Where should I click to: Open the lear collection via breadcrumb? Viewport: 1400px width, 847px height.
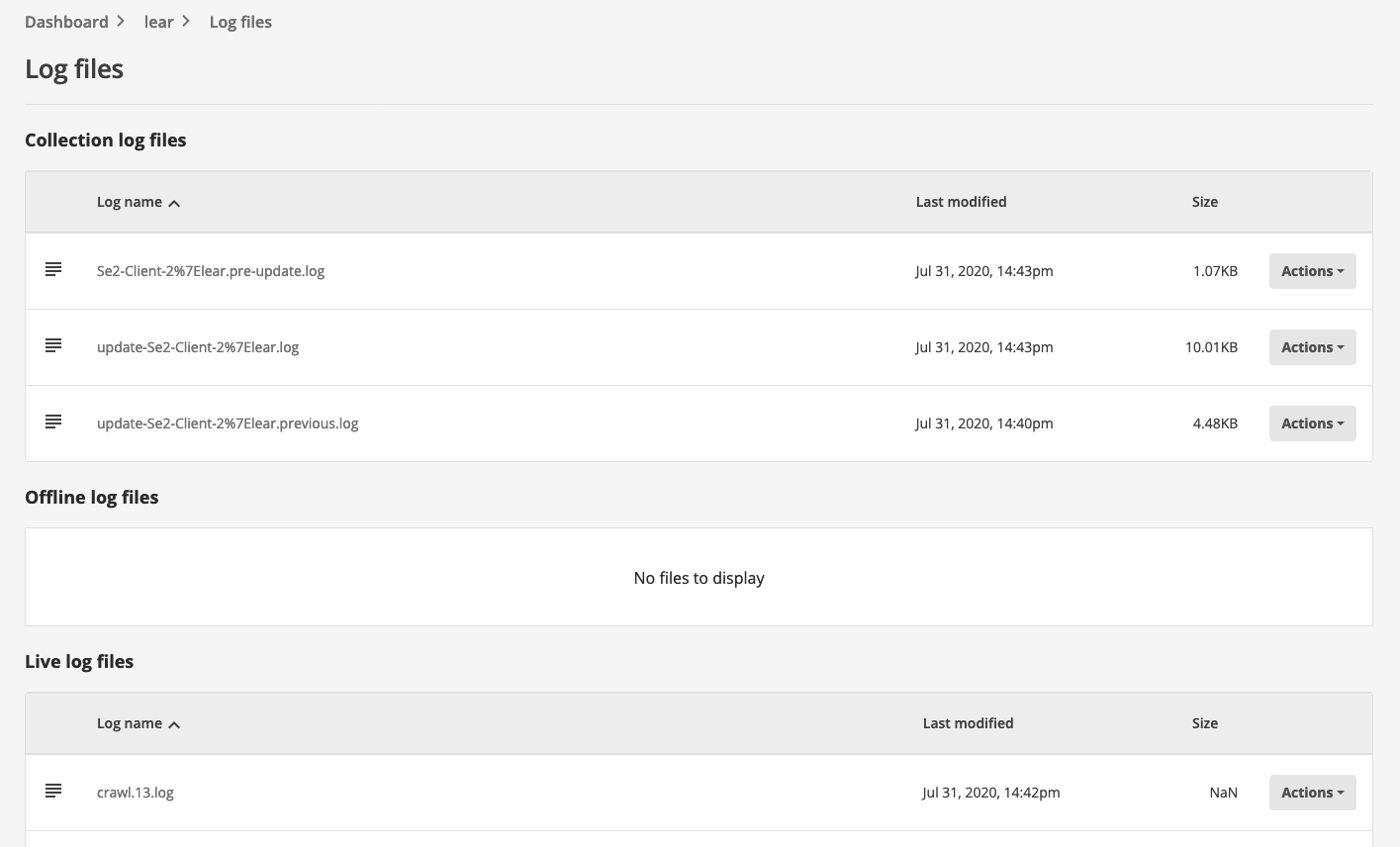[158, 21]
